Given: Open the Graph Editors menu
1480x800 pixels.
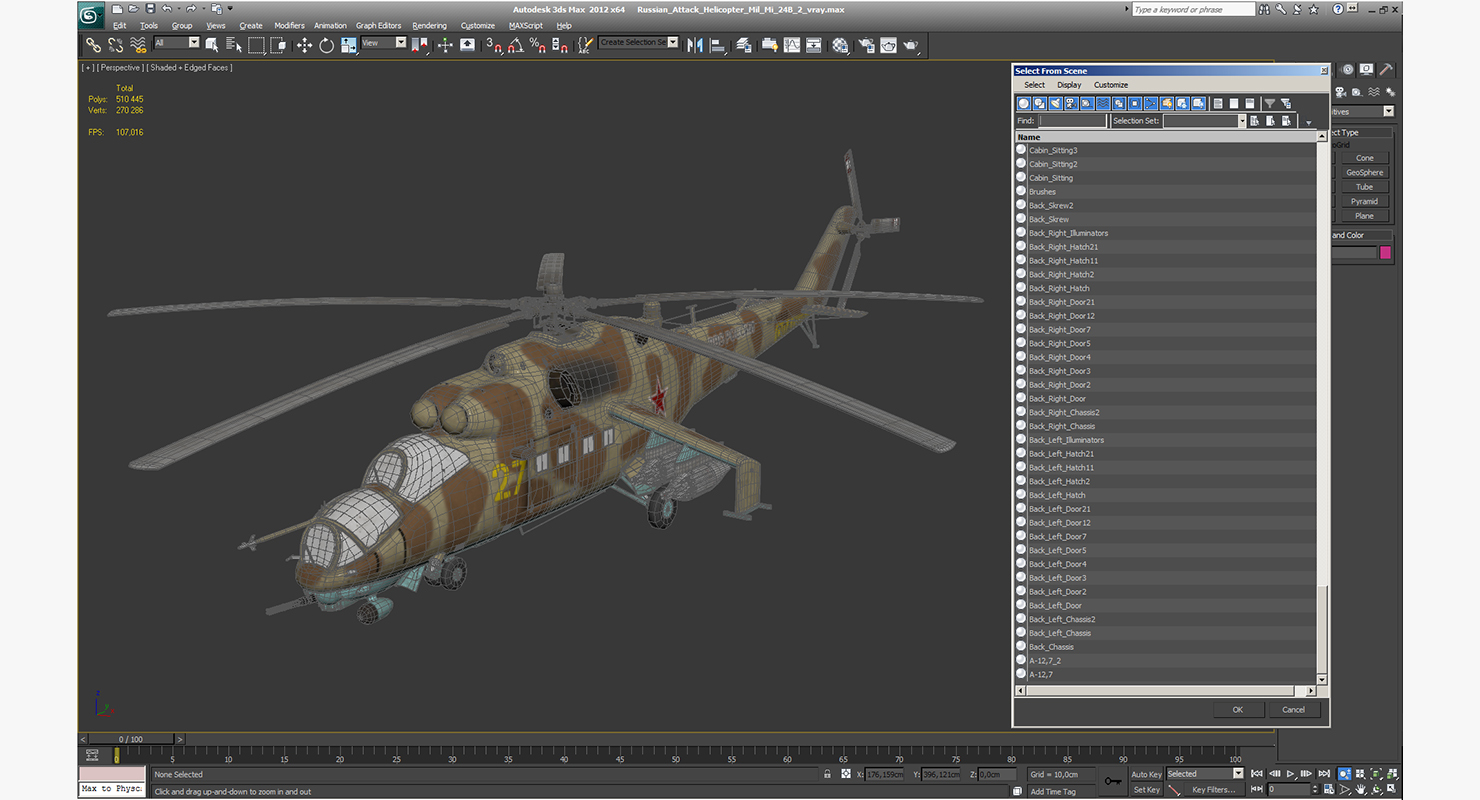Looking at the screenshot, I should tap(378, 25).
